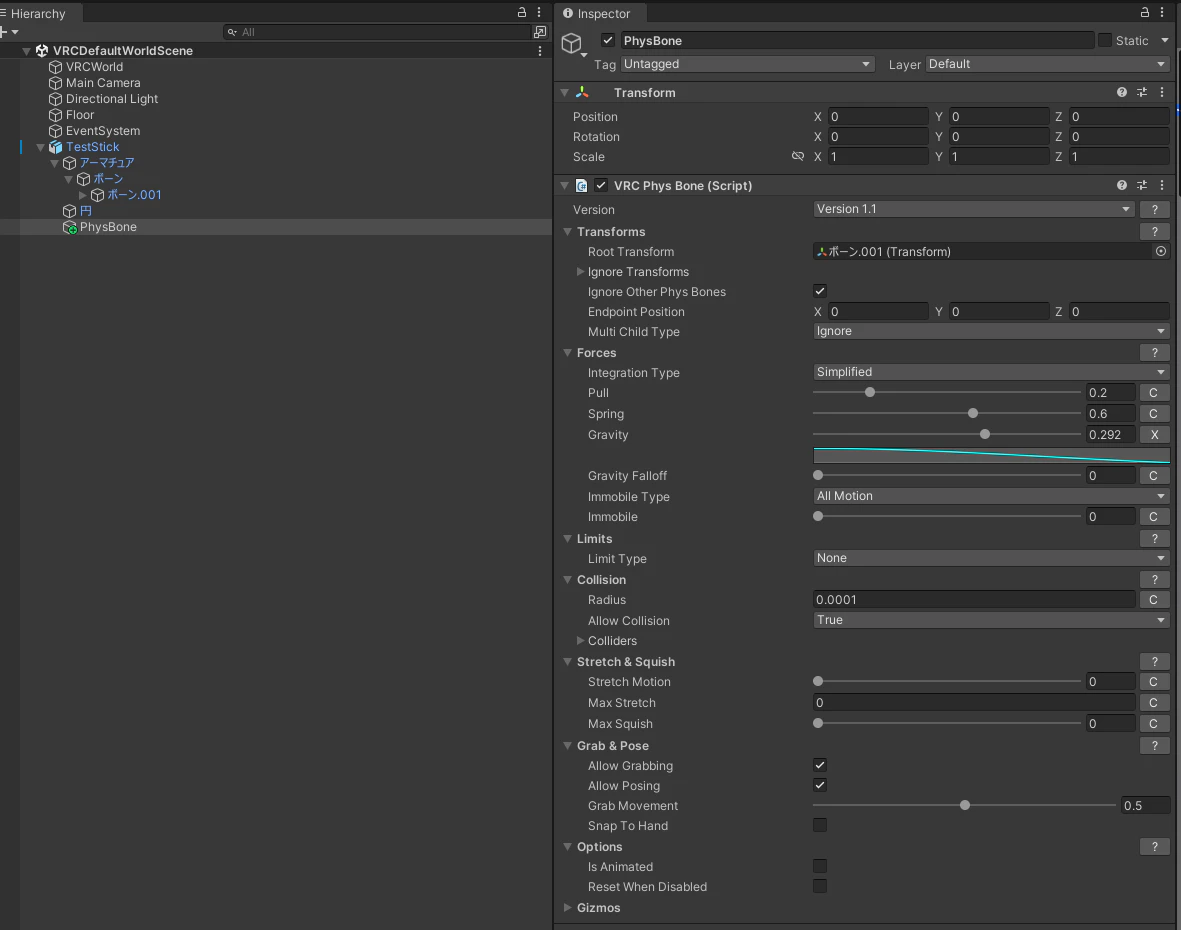Open the Immobile Type dropdown

[x=991, y=496]
